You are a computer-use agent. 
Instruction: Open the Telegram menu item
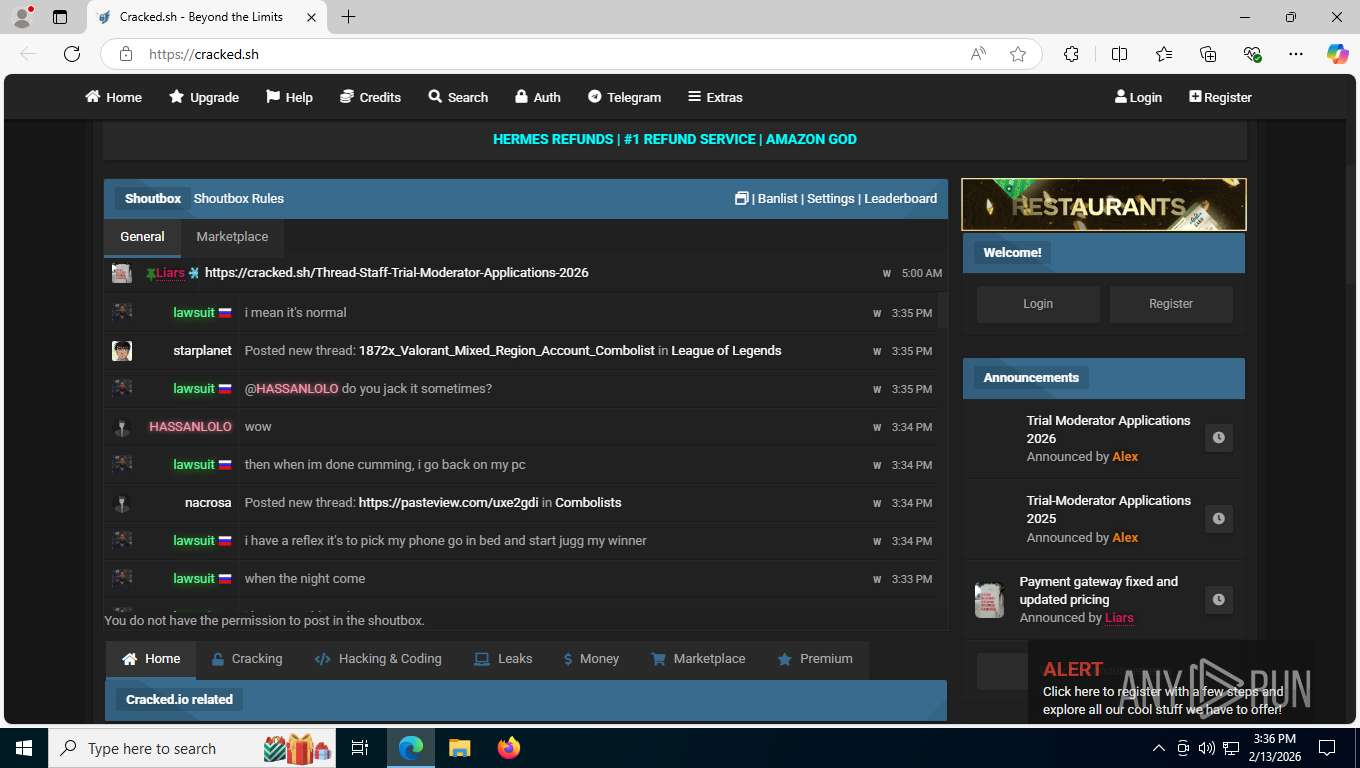coord(624,97)
